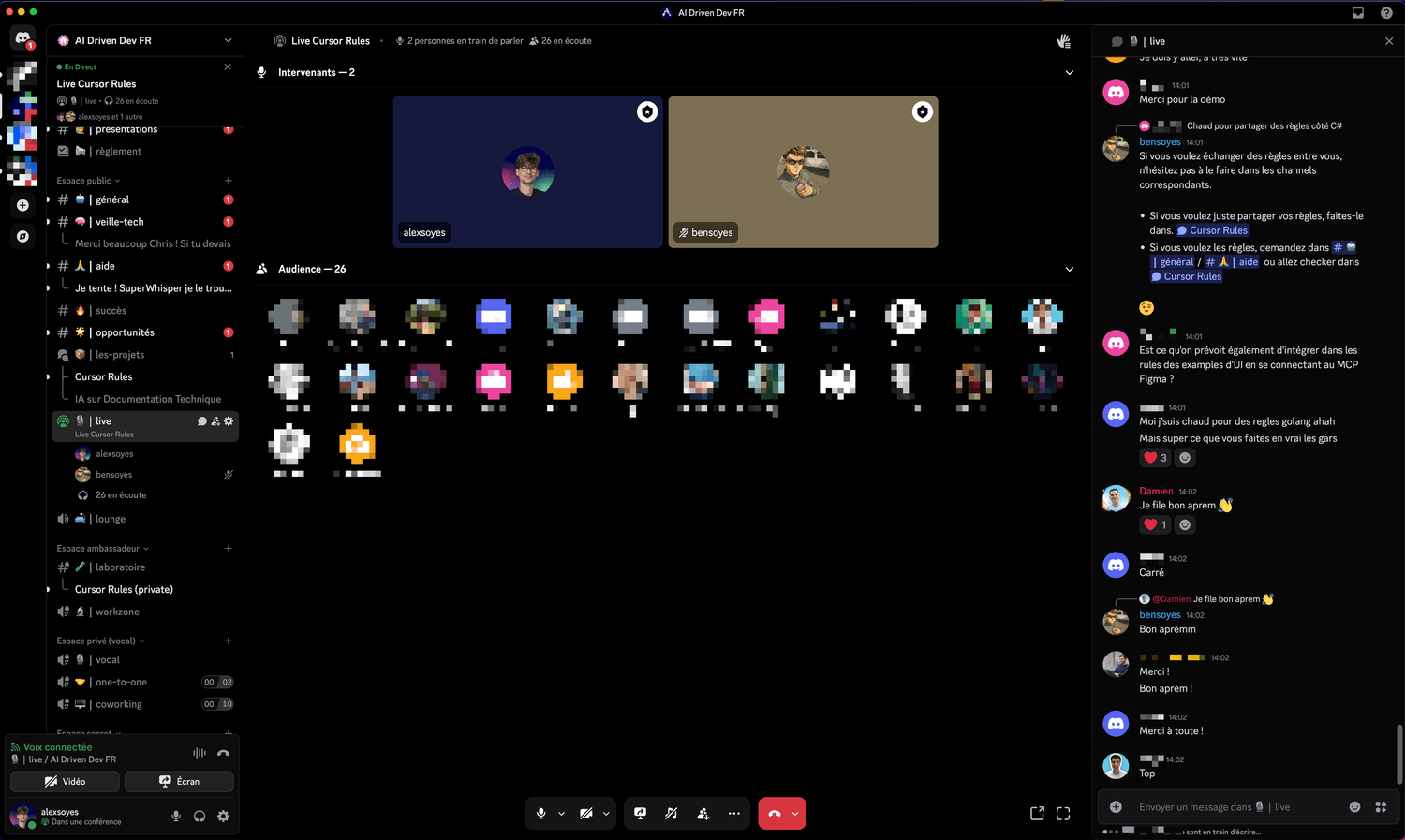The image size is (1405, 840).
Task: Click the invite-to-speak people icon in call bar
Action: pos(702,813)
